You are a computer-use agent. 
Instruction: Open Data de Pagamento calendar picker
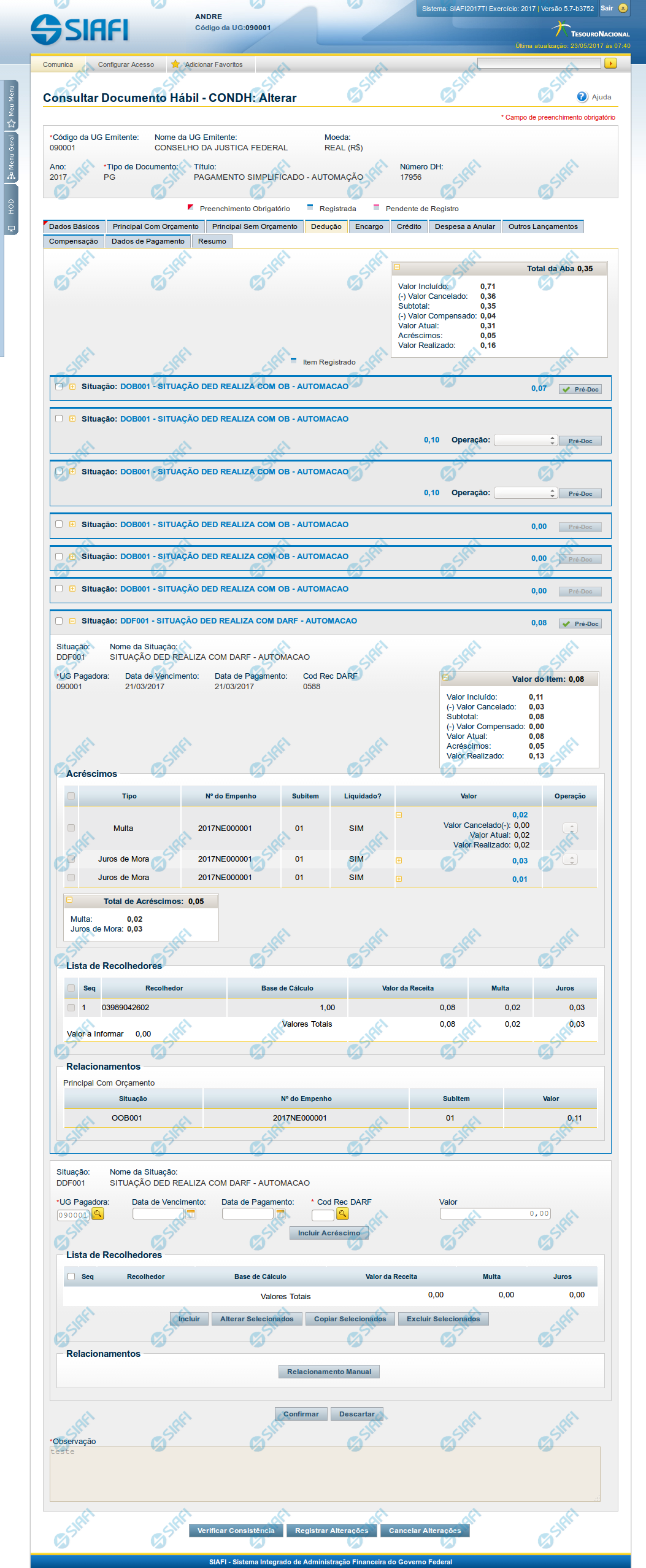pyautogui.click(x=280, y=1214)
